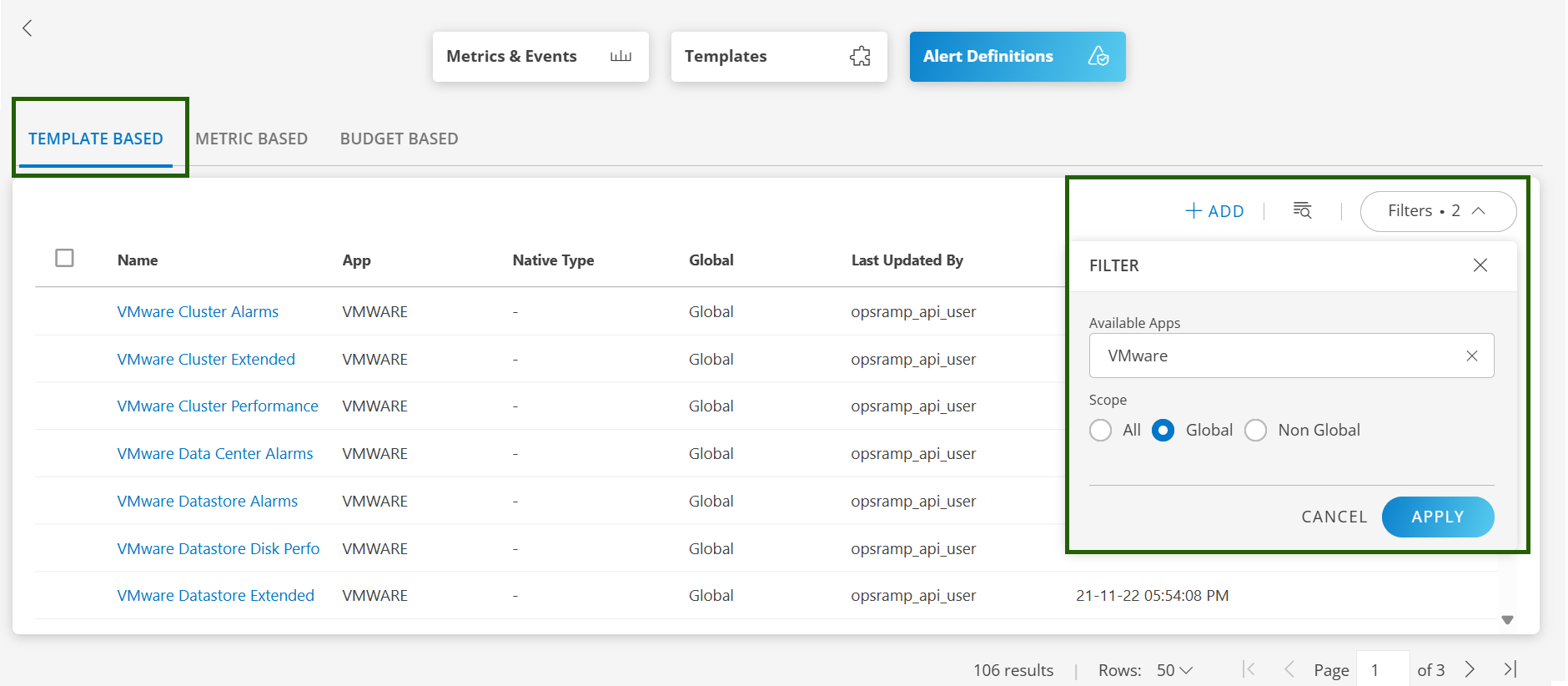Open the Rows per page dropdown
This screenshot has height=686, width=1568.
(1174, 670)
